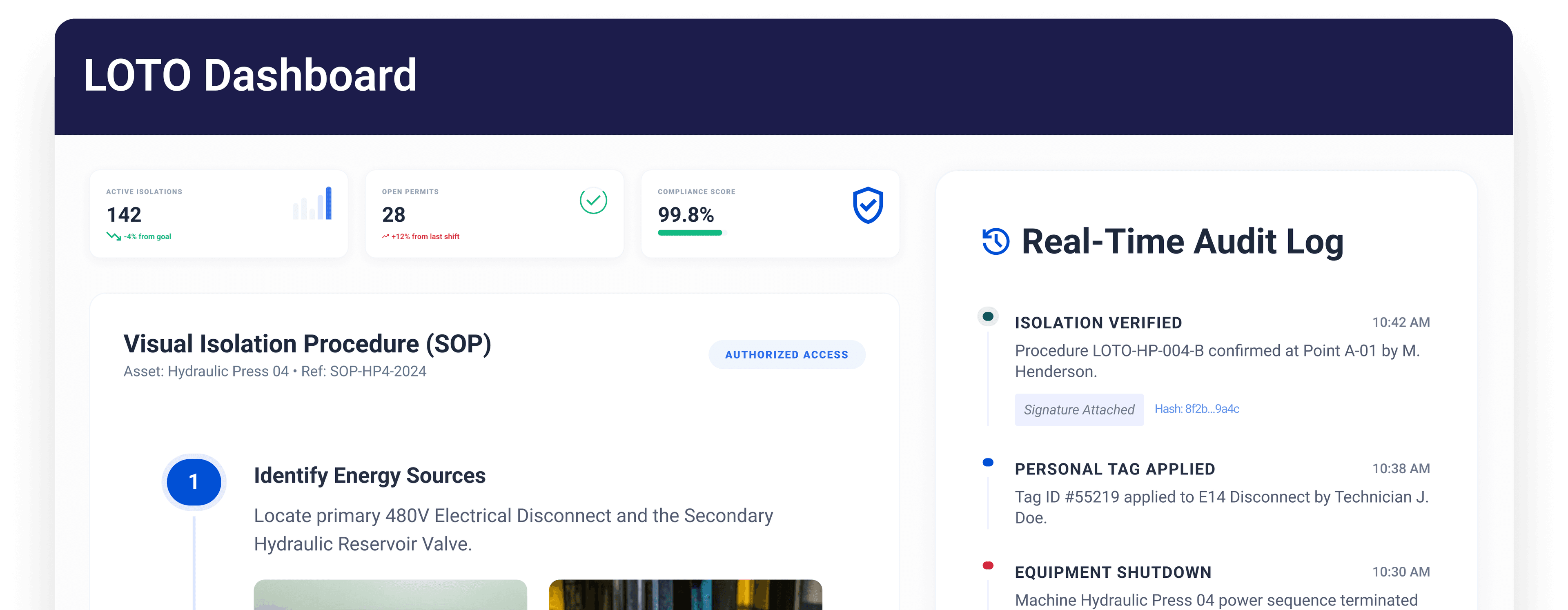Screen dimensions: 1568x610
Task: Click the step 1 number circle
Action: pyautogui.click(x=194, y=481)
